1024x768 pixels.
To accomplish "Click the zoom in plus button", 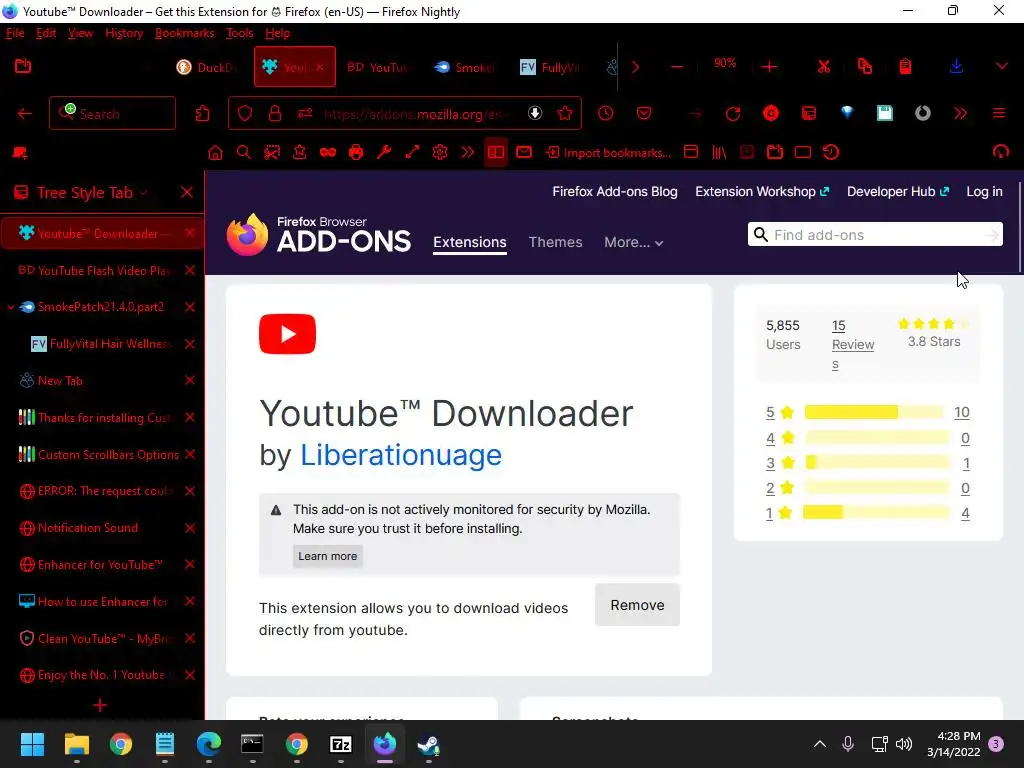I will pyautogui.click(x=769, y=67).
